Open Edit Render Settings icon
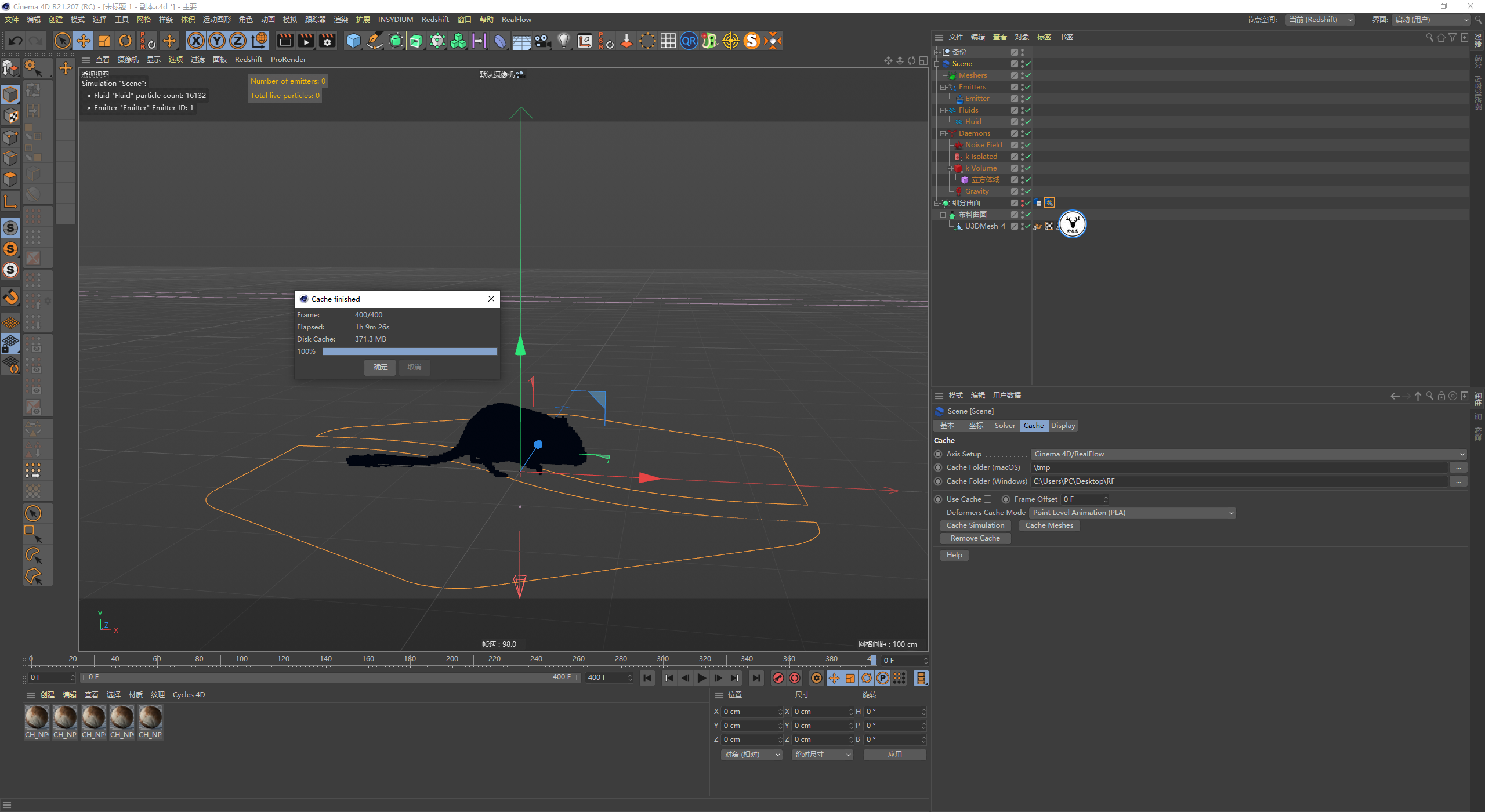Viewport: 1485px width, 812px height. point(328,41)
